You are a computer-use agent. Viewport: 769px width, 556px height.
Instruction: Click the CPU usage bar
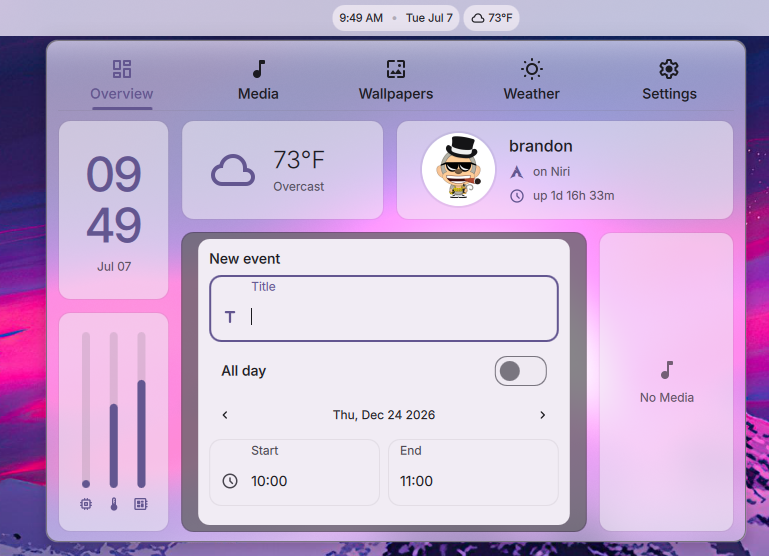click(x=86, y=410)
